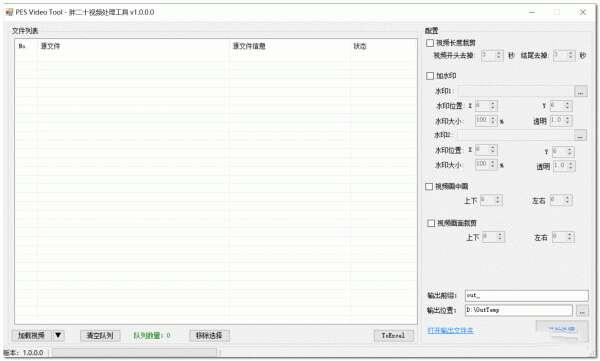Click the 加载视频 load video button

(x=32, y=336)
